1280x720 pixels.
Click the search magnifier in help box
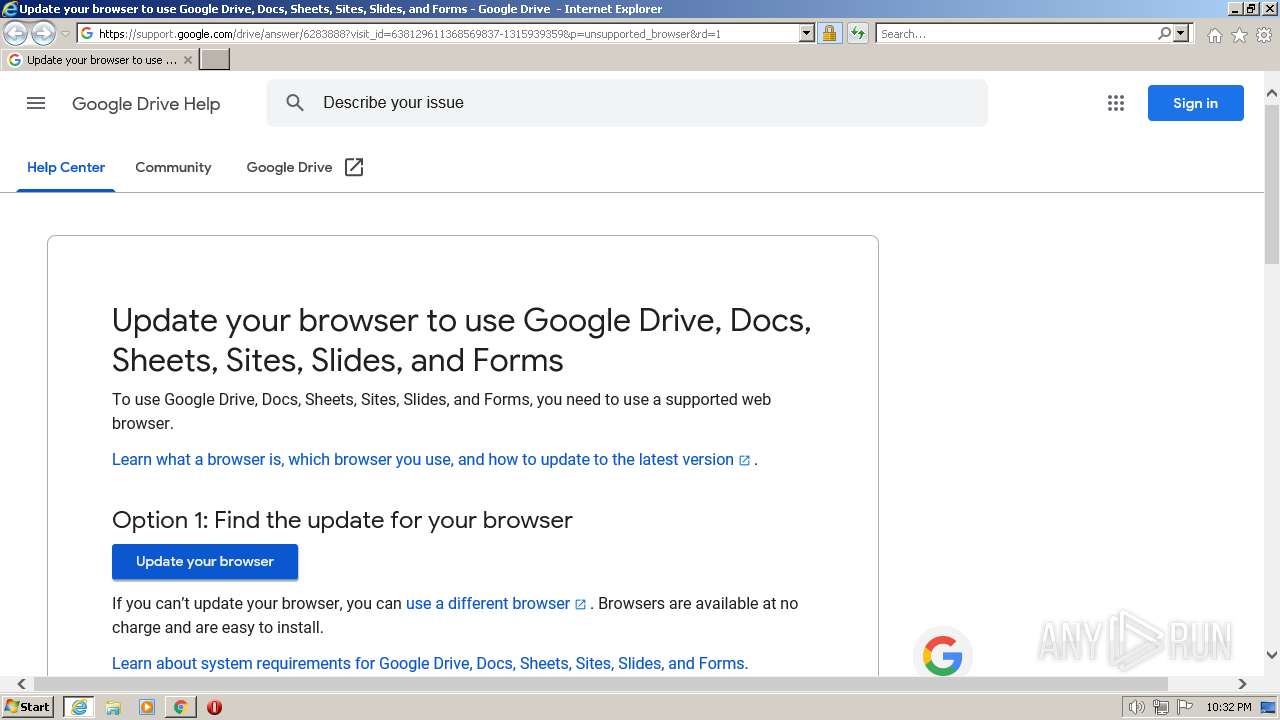click(295, 103)
